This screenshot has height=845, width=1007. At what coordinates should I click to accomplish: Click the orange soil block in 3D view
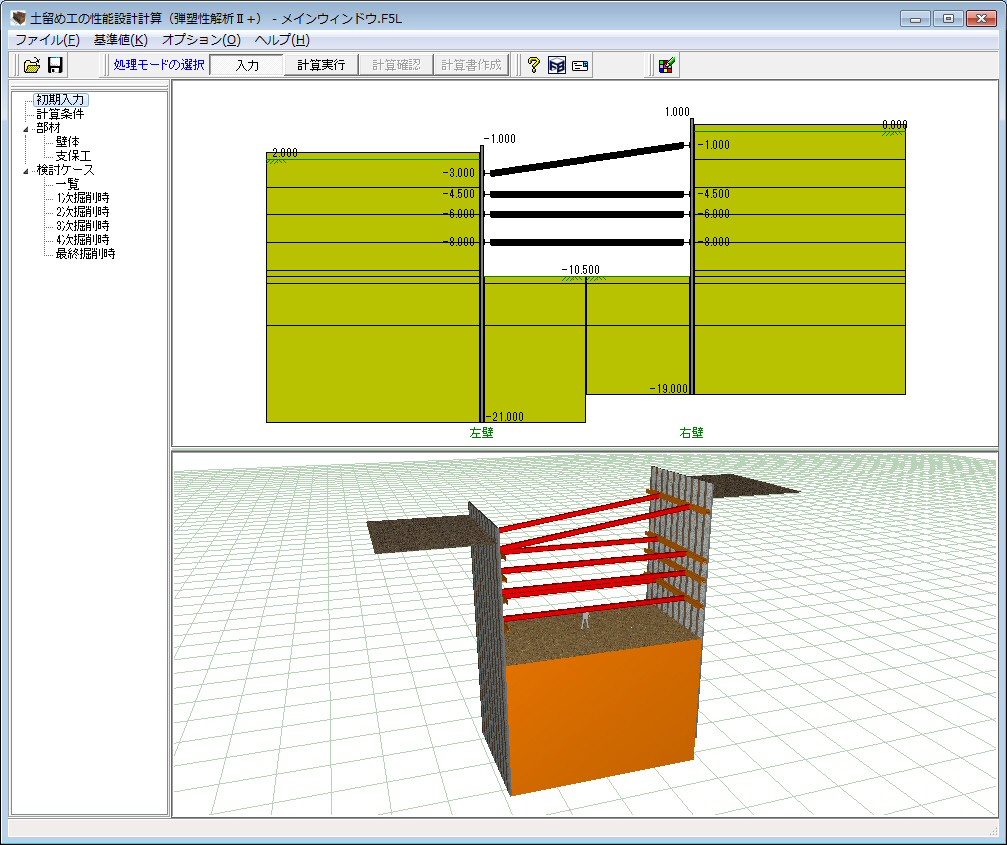(600, 715)
